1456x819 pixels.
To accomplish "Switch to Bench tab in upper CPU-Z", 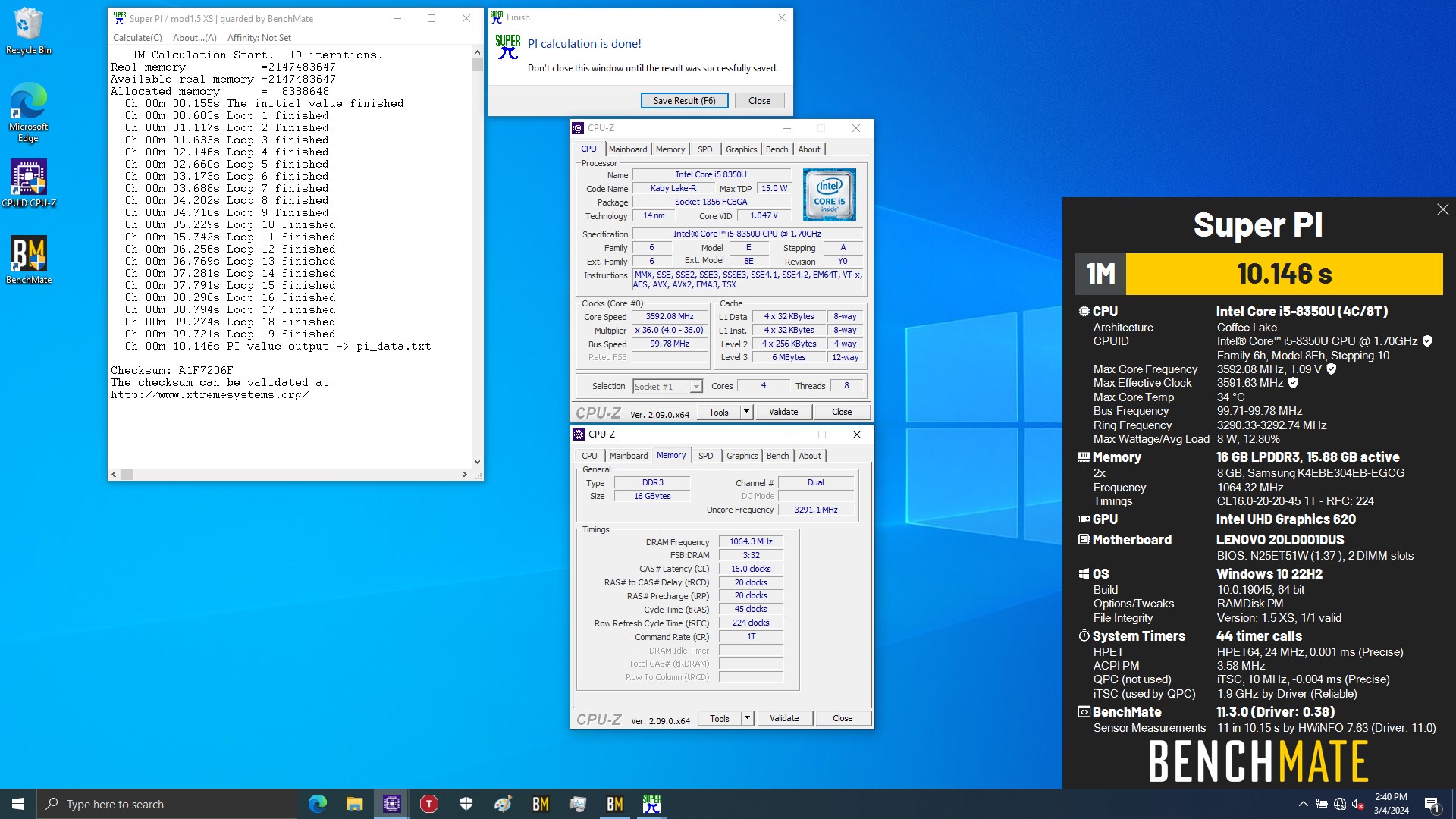I will [777, 149].
